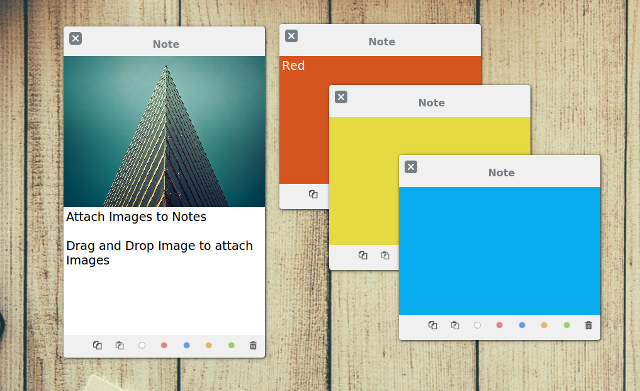Set image note color to white
The image size is (640, 391).
pos(142,345)
